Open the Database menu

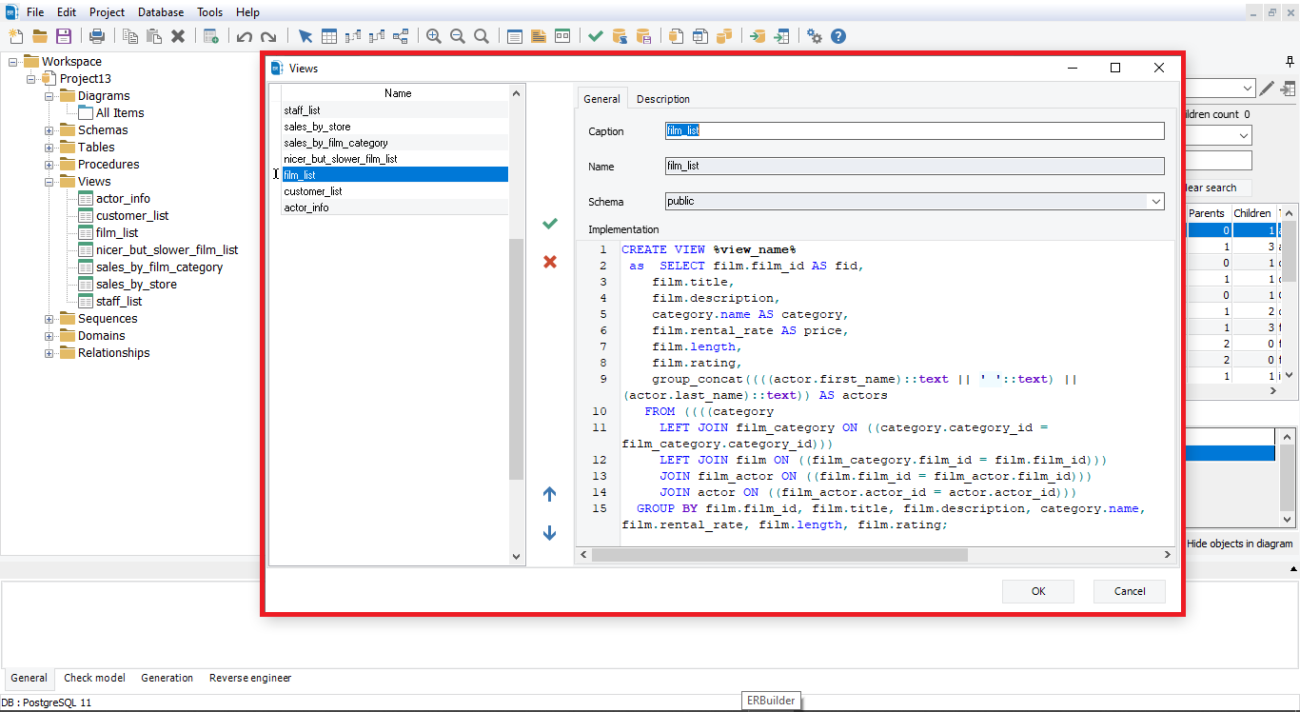(x=160, y=12)
